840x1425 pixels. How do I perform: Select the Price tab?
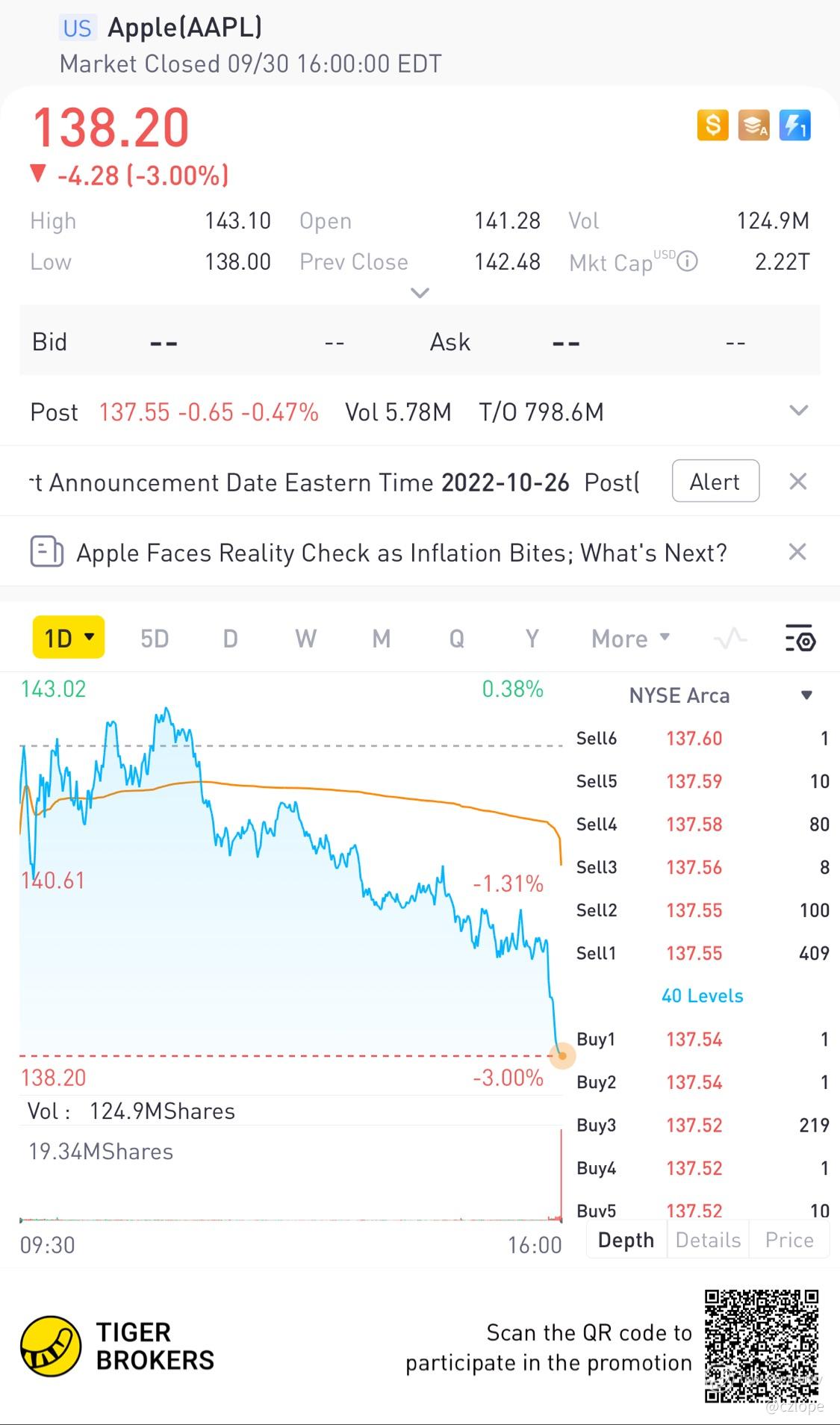(x=789, y=1241)
